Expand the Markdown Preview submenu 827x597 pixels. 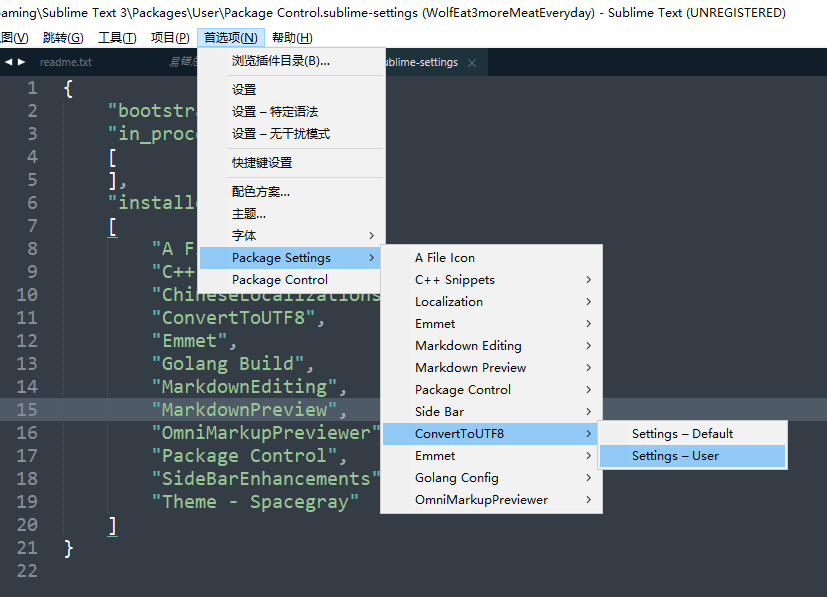click(x=492, y=368)
